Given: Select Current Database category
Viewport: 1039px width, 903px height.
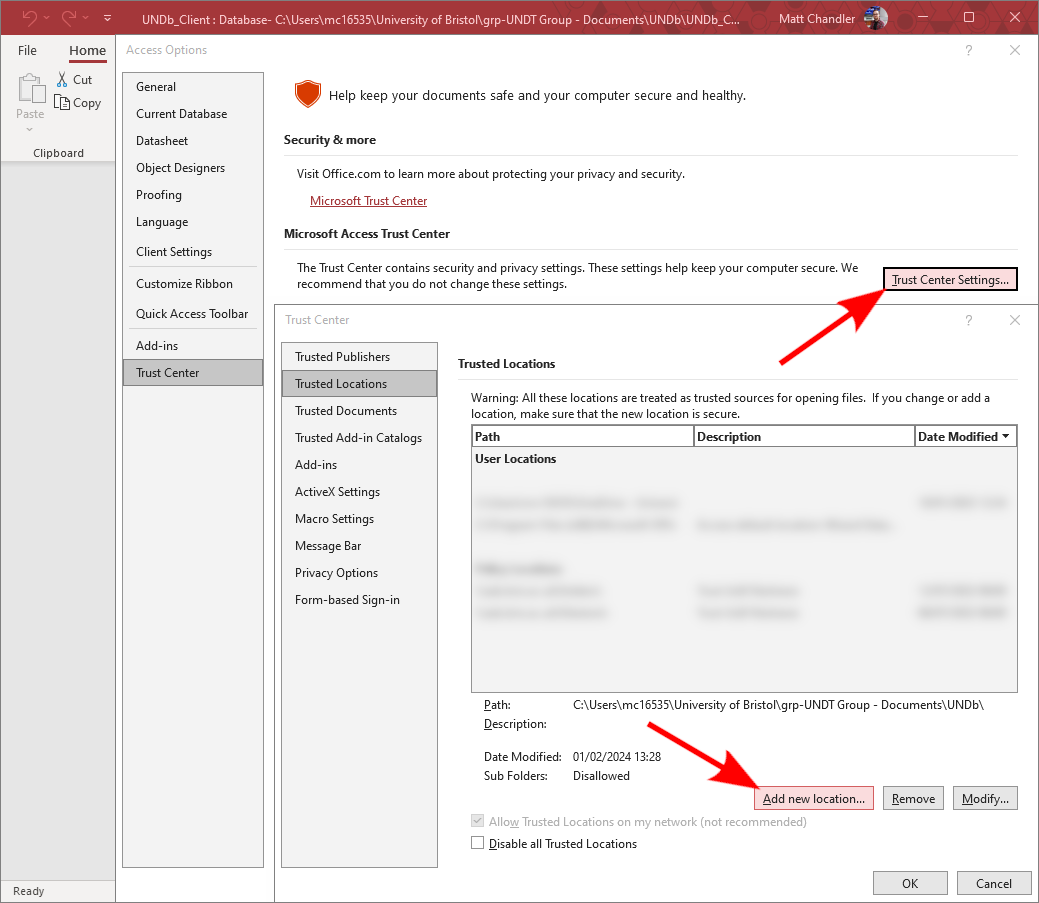Looking at the screenshot, I should 193,114.
